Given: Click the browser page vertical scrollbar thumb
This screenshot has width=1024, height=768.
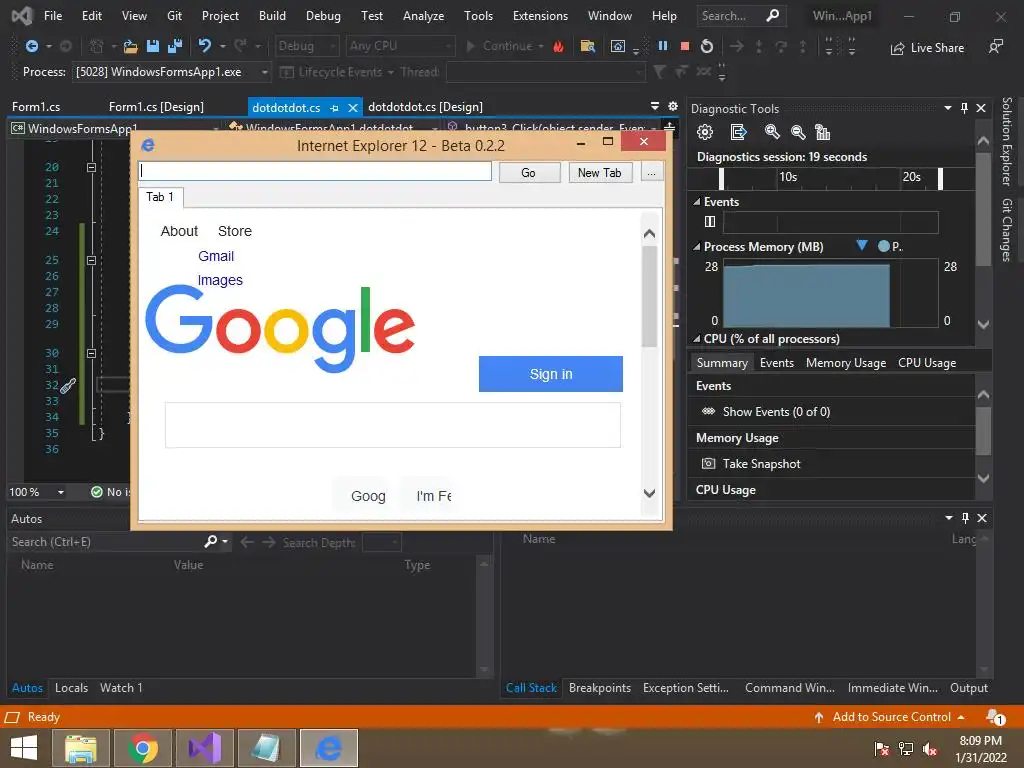Looking at the screenshot, I should click(649, 296).
